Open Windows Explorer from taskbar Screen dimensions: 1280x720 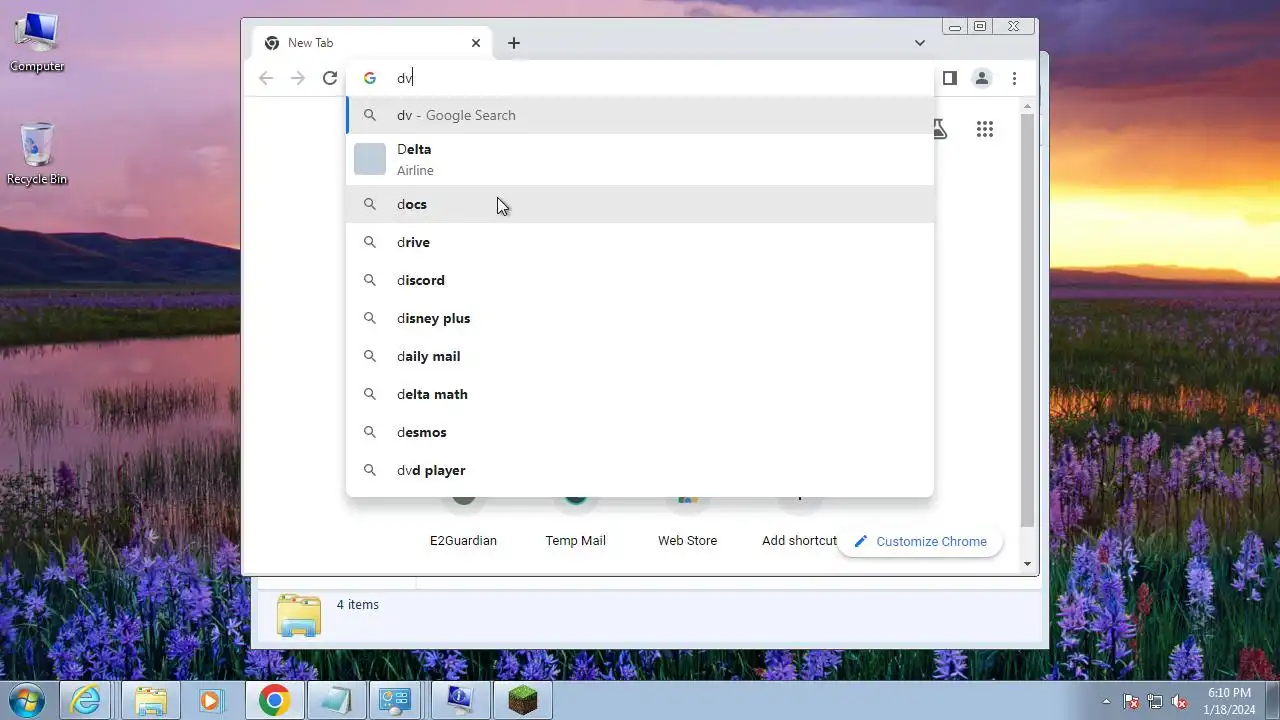(151, 701)
